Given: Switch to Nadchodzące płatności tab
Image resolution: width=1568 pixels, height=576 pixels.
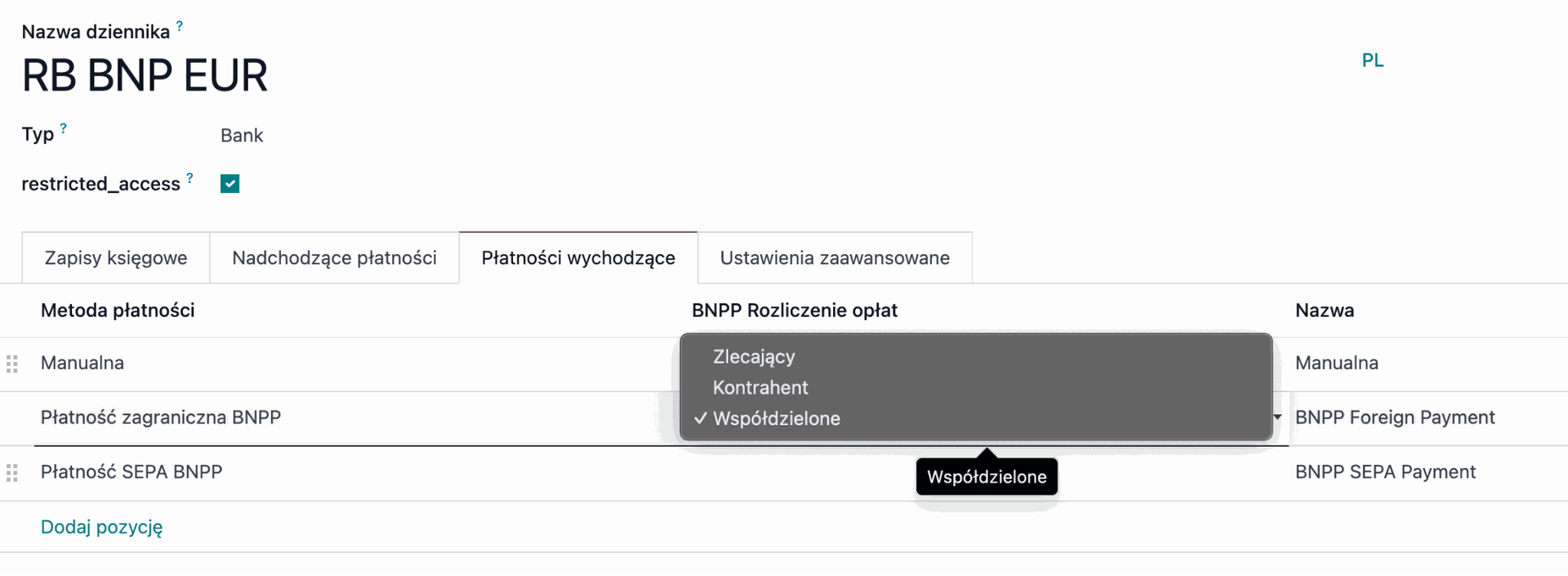Looking at the screenshot, I should pyautogui.click(x=334, y=258).
